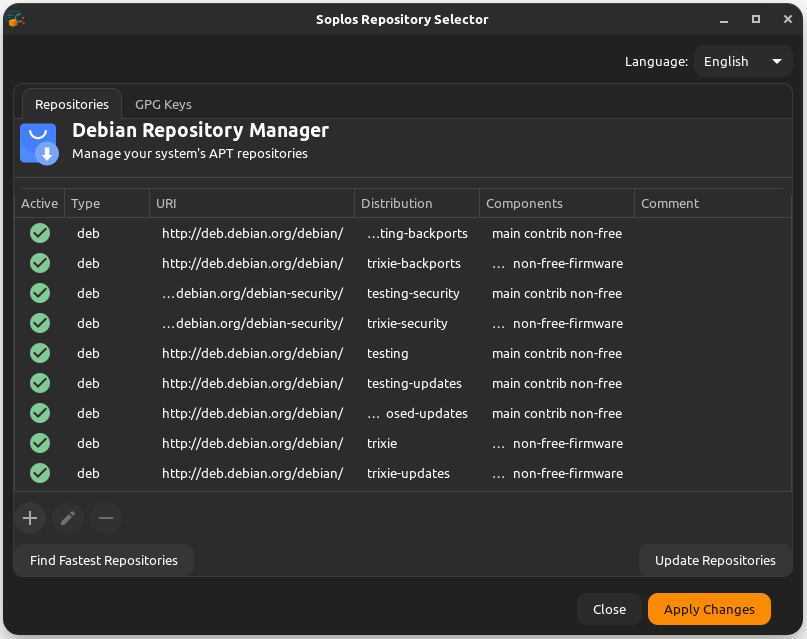Select the edit repository pencil icon
Screen dimensions: 807x639
point(67,518)
